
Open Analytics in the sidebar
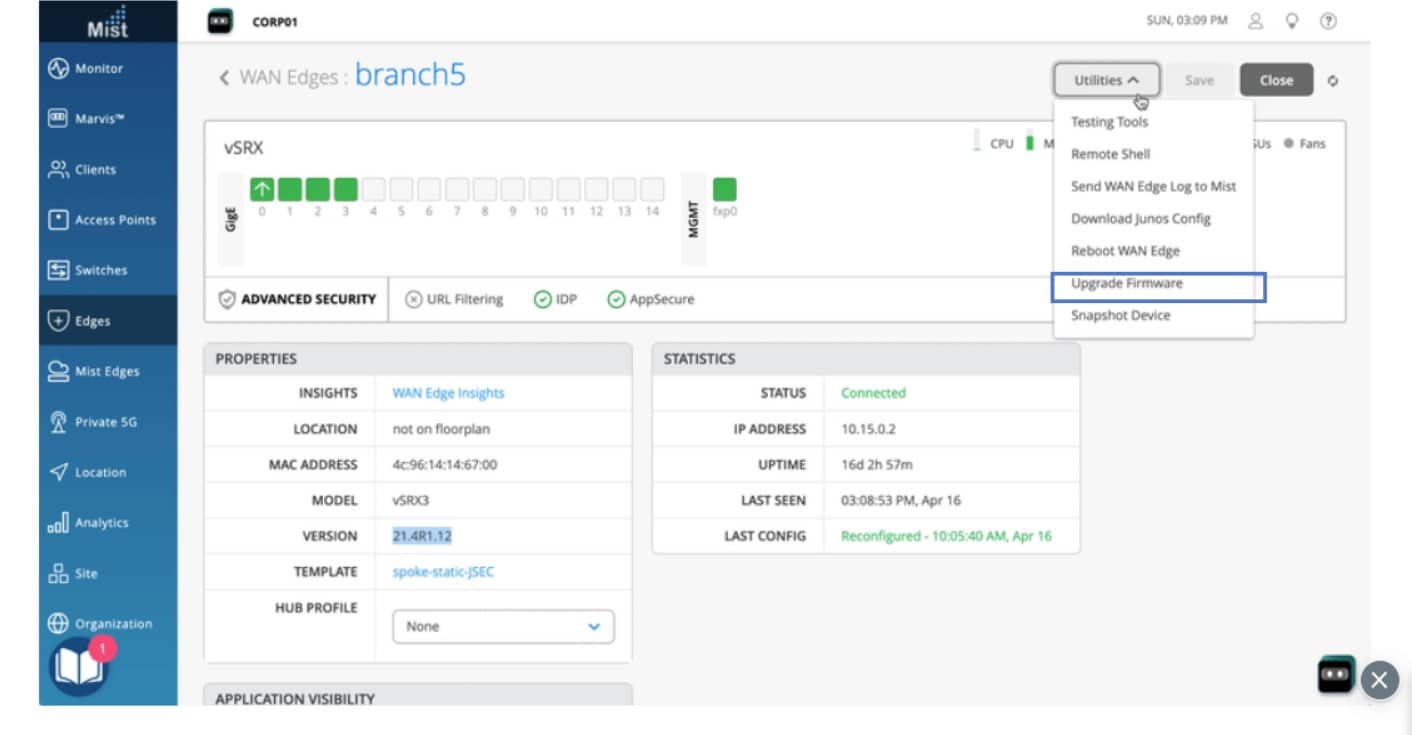point(108,522)
